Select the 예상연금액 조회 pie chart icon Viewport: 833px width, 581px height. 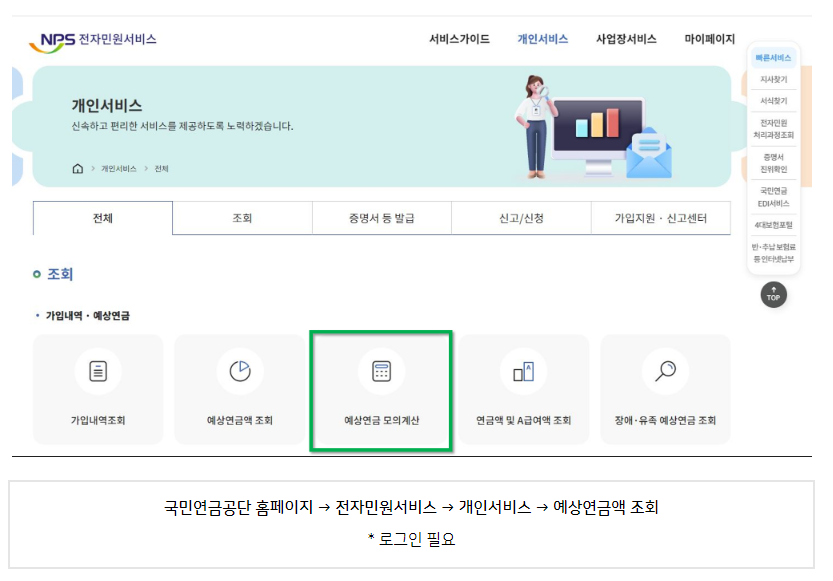(239, 369)
